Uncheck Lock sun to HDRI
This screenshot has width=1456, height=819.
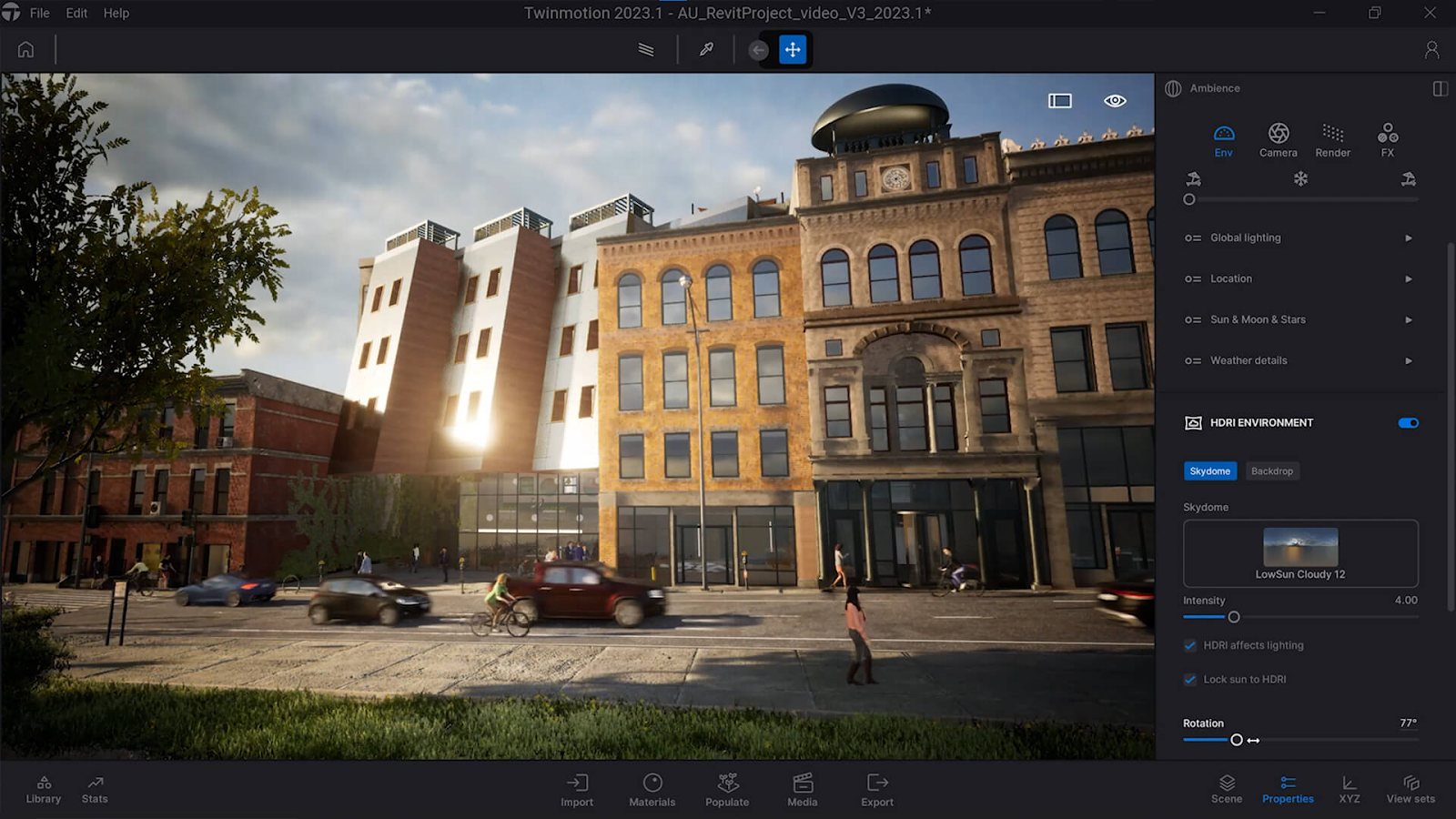pos(1190,679)
